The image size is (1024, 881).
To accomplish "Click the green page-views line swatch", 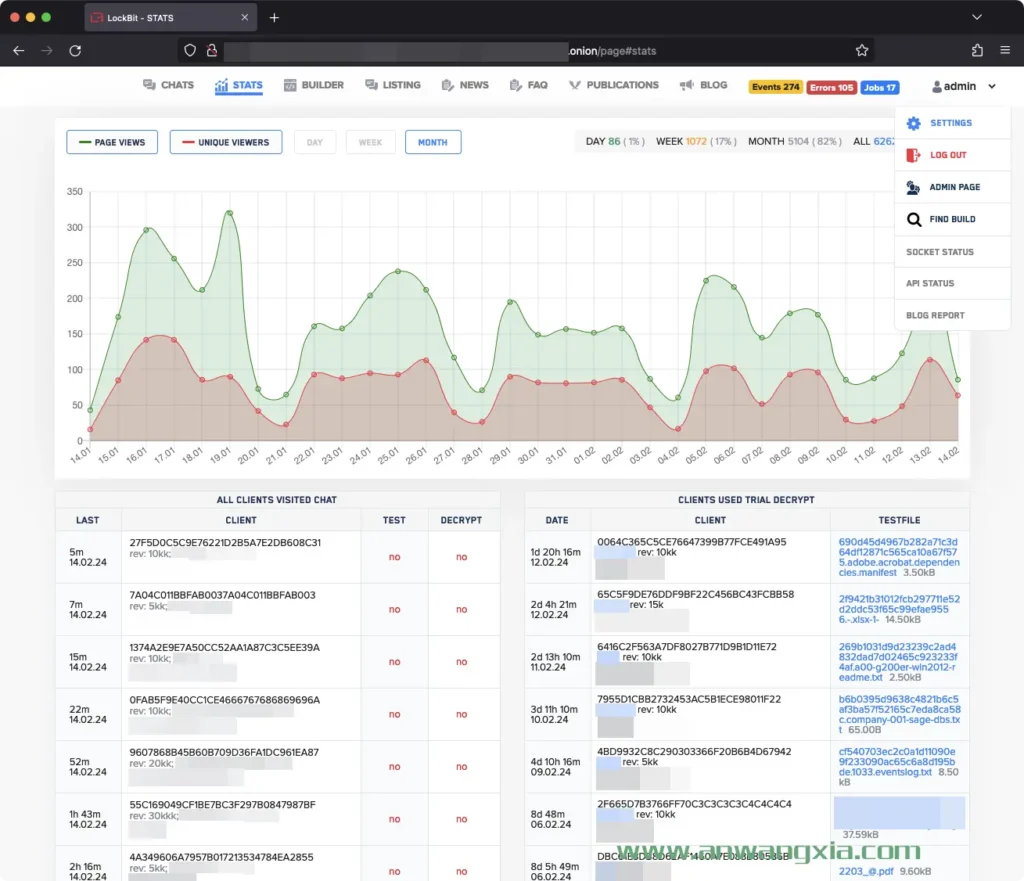I will click(85, 142).
